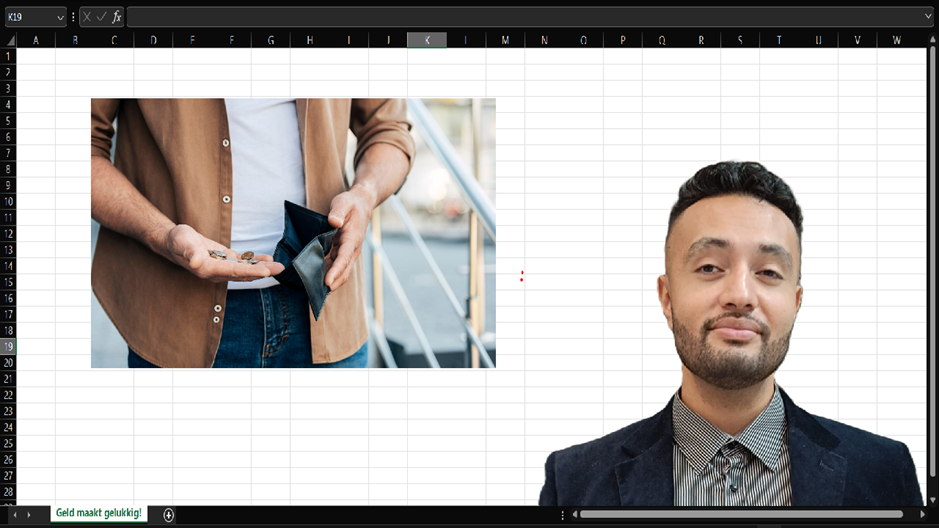Click the Name Box showing K19
The height and width of the screenshot is (528, 939).
[28, 17]
